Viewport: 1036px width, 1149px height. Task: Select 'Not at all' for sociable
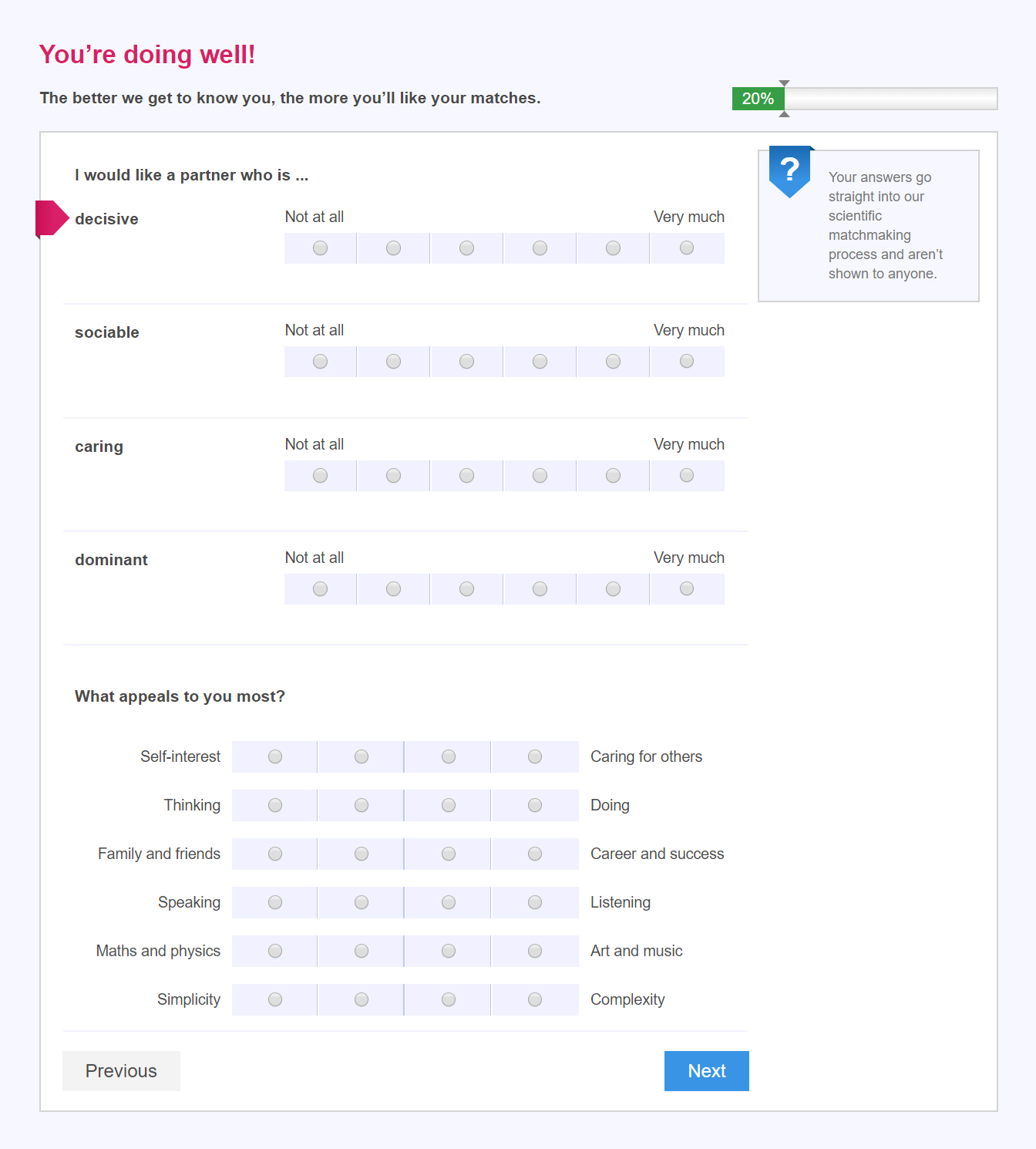320,362
